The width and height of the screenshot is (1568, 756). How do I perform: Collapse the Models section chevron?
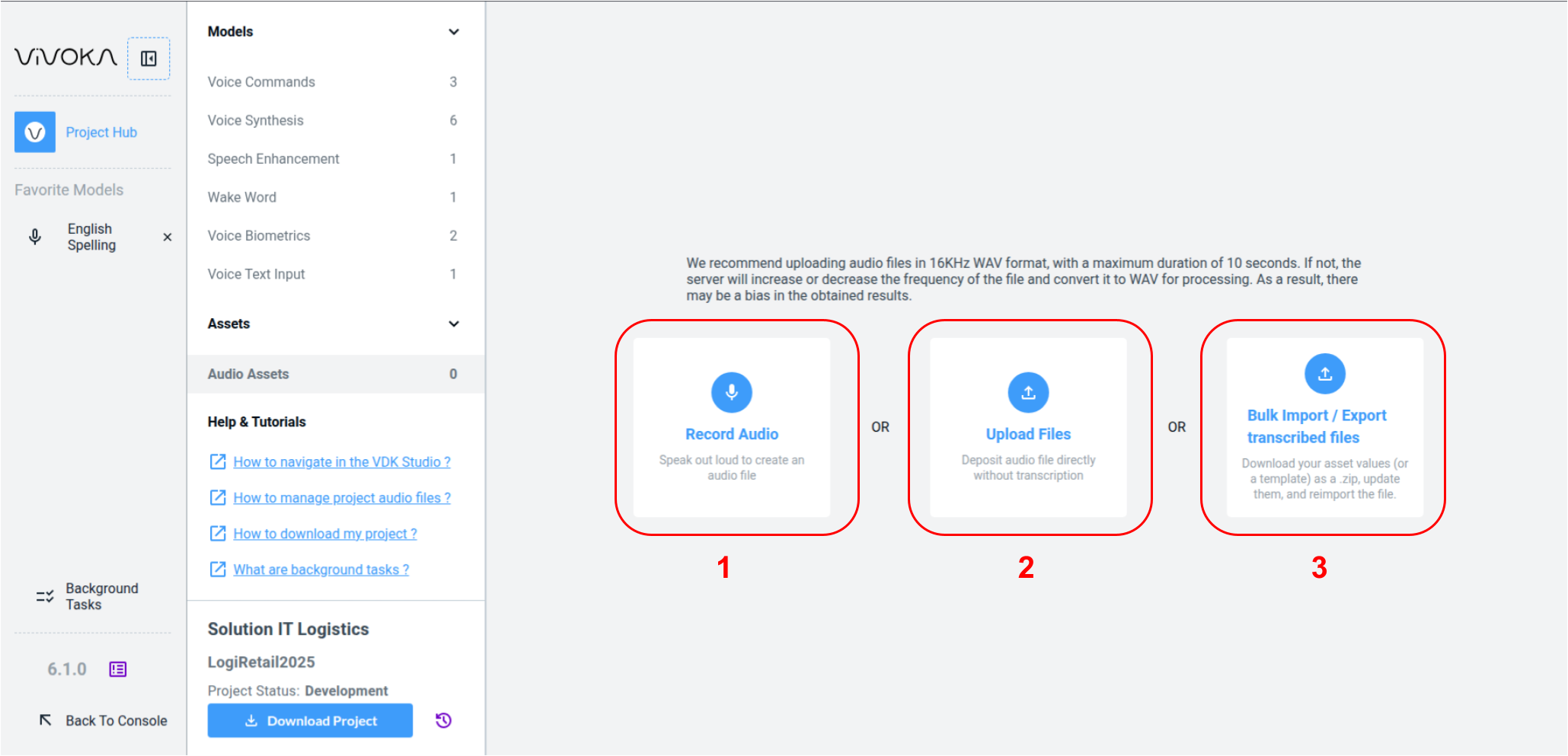[454, 32]
